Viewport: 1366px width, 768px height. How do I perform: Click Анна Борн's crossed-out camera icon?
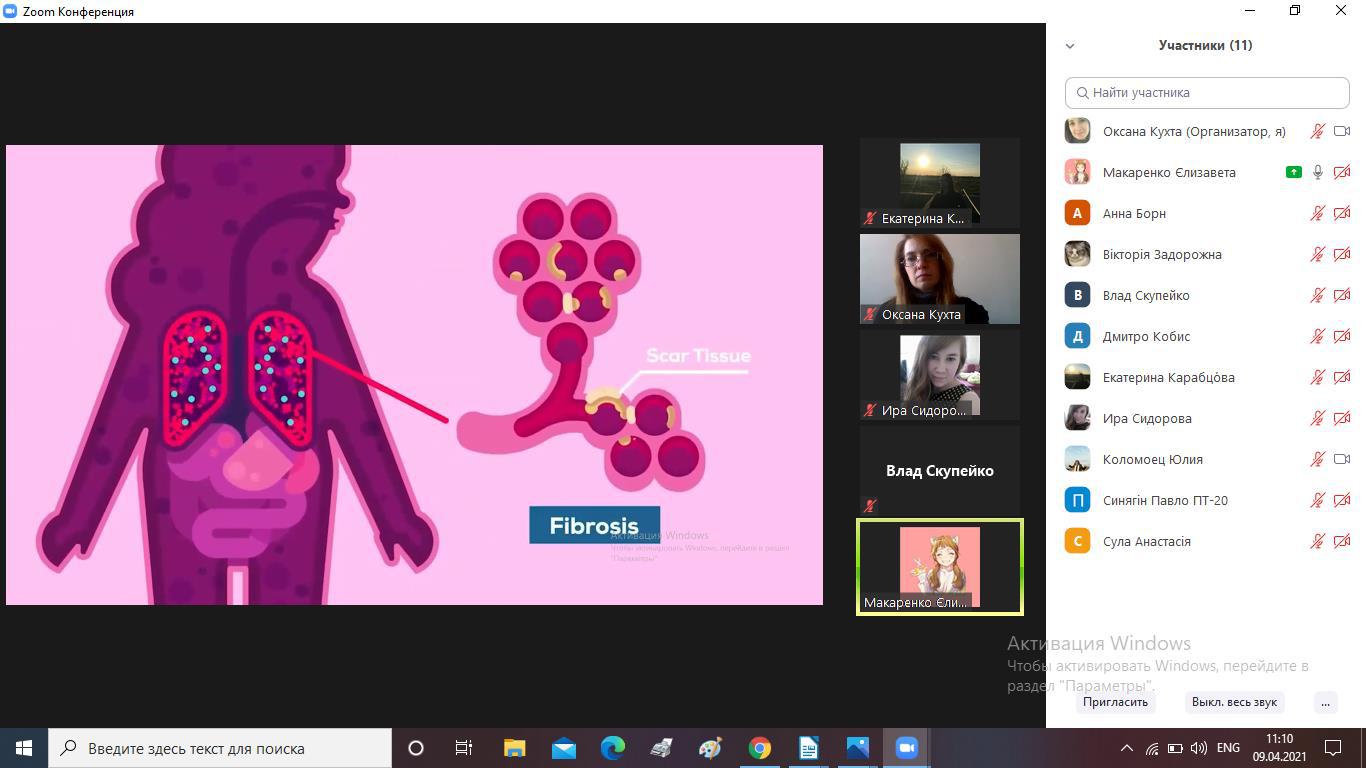1342,213
